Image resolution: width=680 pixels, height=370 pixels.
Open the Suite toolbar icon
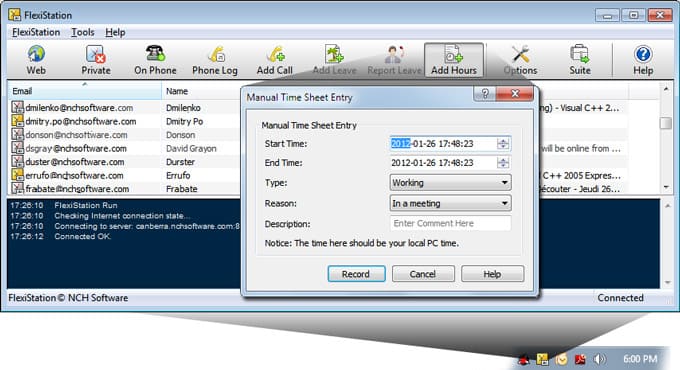(580, 60)
